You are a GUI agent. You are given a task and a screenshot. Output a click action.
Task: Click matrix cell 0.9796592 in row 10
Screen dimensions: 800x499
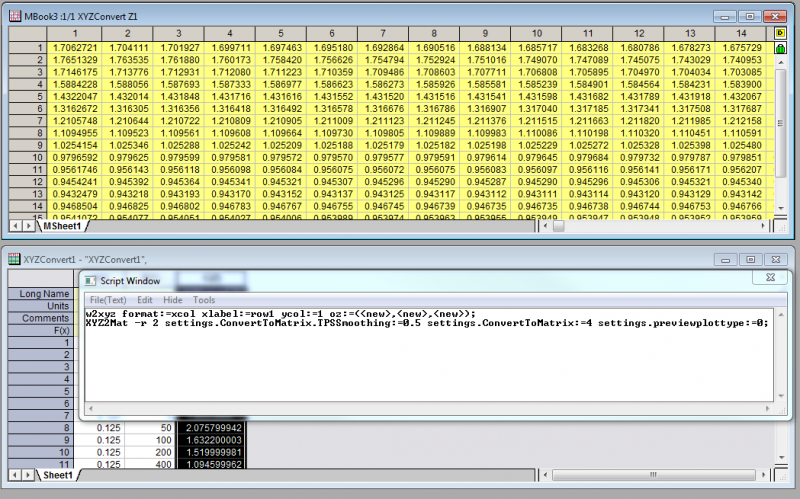74,157
